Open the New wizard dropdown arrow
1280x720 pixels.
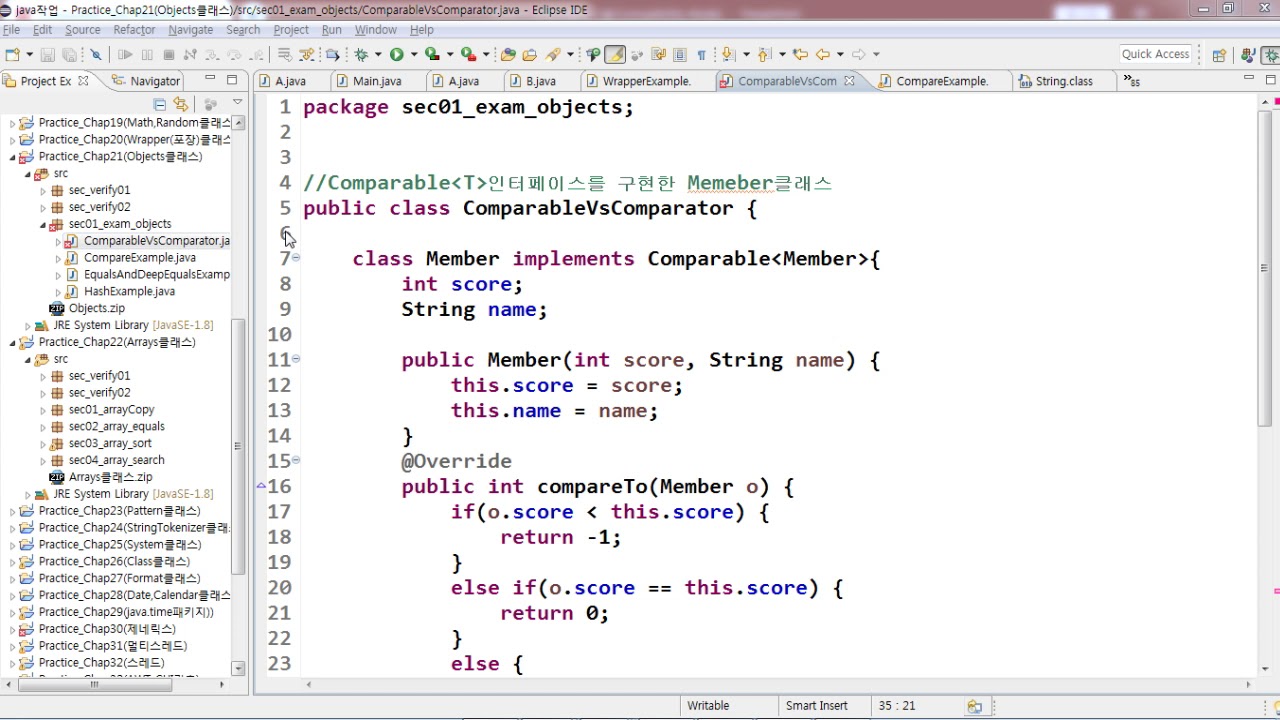(x=29, y=55)
